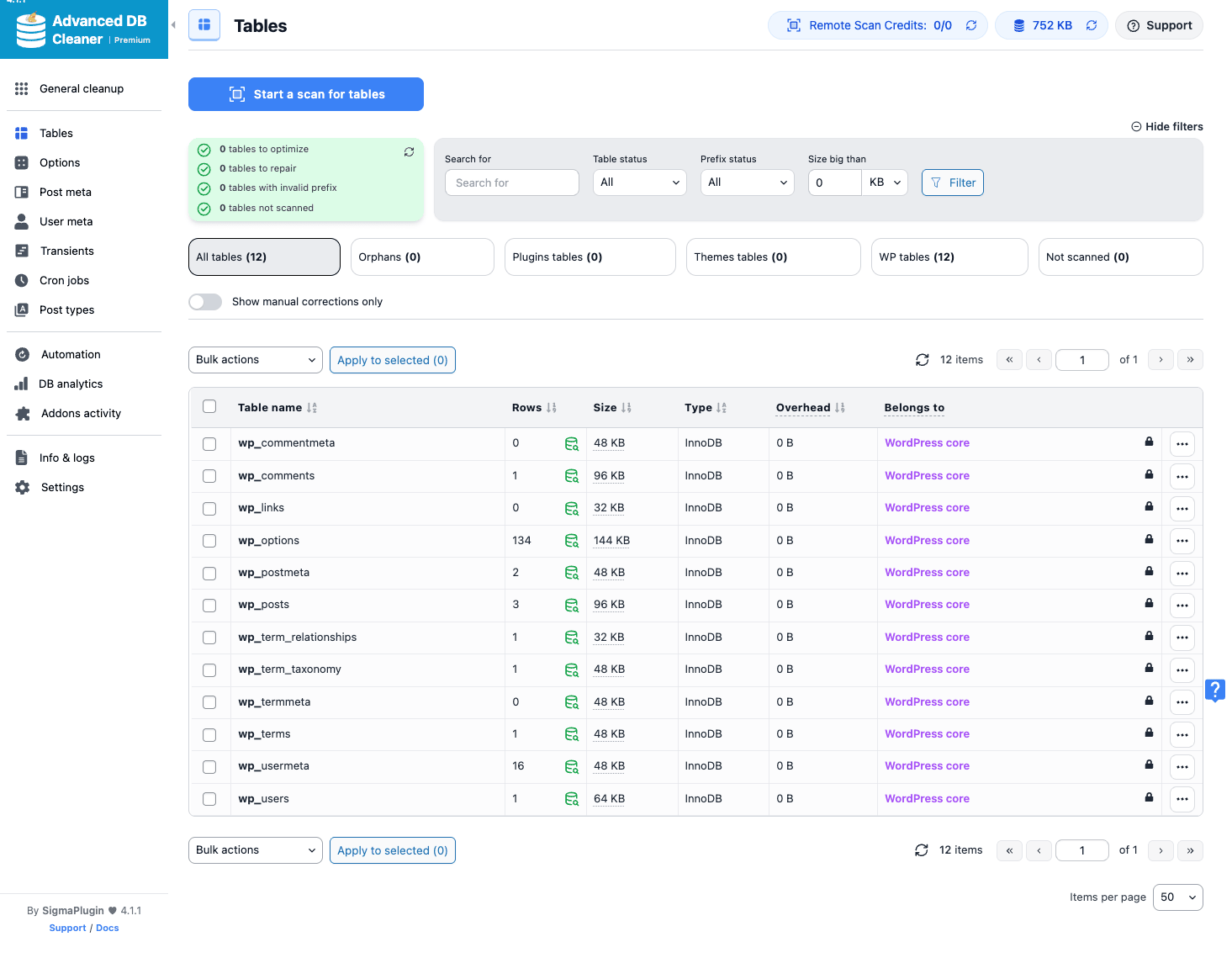Select the wp_users checkbox

[209, 799]
